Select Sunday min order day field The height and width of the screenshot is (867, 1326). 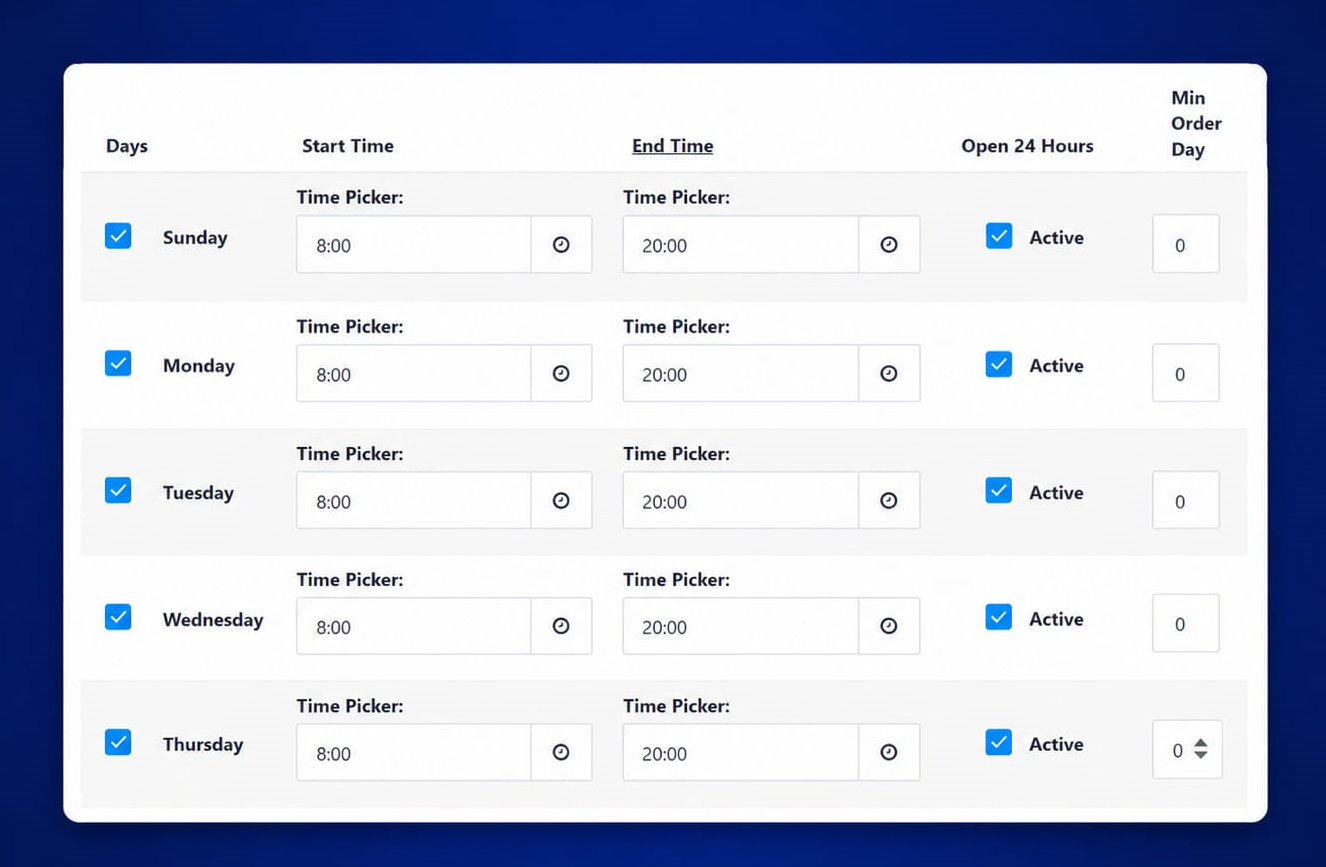(1186, 244)
